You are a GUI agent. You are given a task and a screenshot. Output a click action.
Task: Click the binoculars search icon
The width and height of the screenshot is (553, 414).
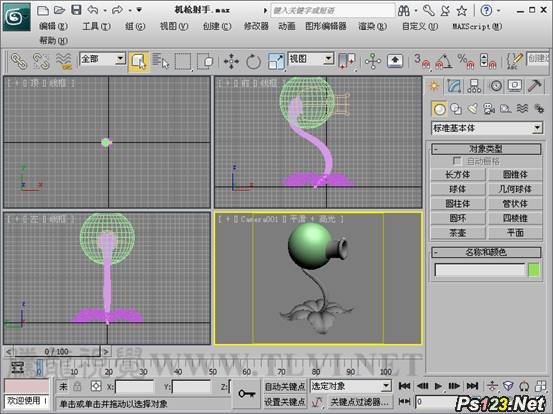click(404, 11)
